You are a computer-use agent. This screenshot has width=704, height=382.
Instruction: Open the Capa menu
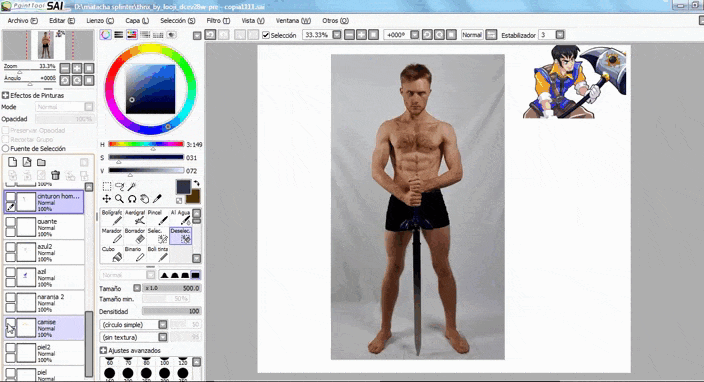click(x=137, y=21)
